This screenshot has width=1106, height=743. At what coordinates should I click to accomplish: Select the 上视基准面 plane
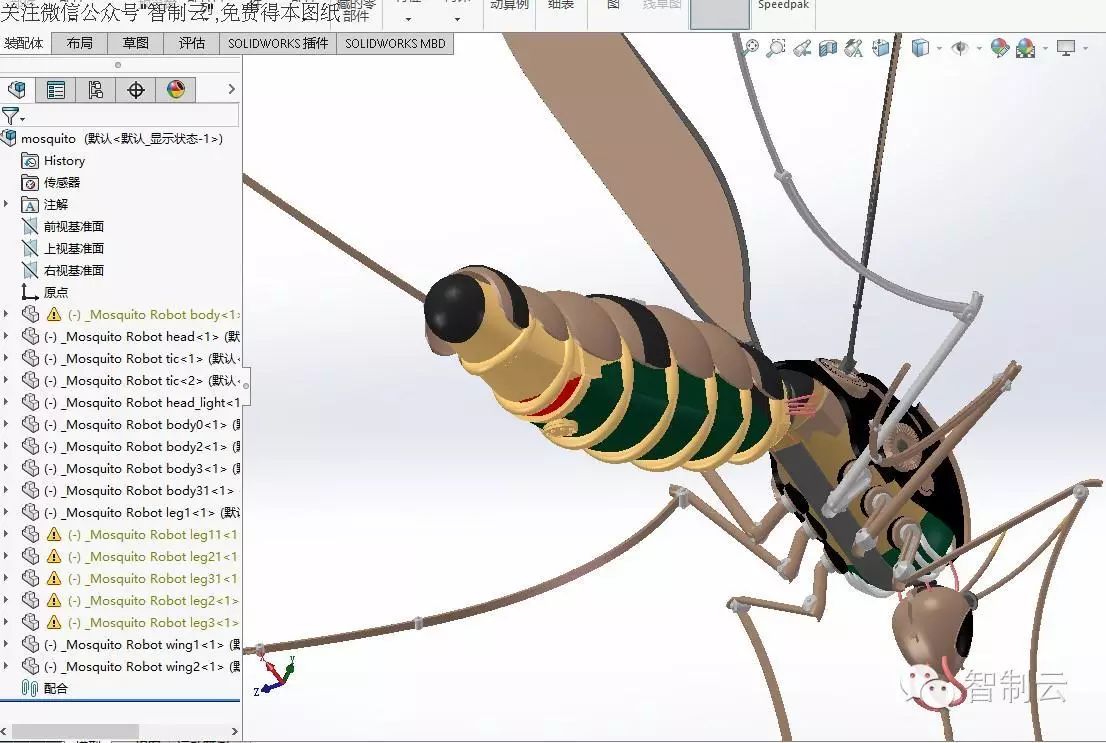click(x=63, y=248)
